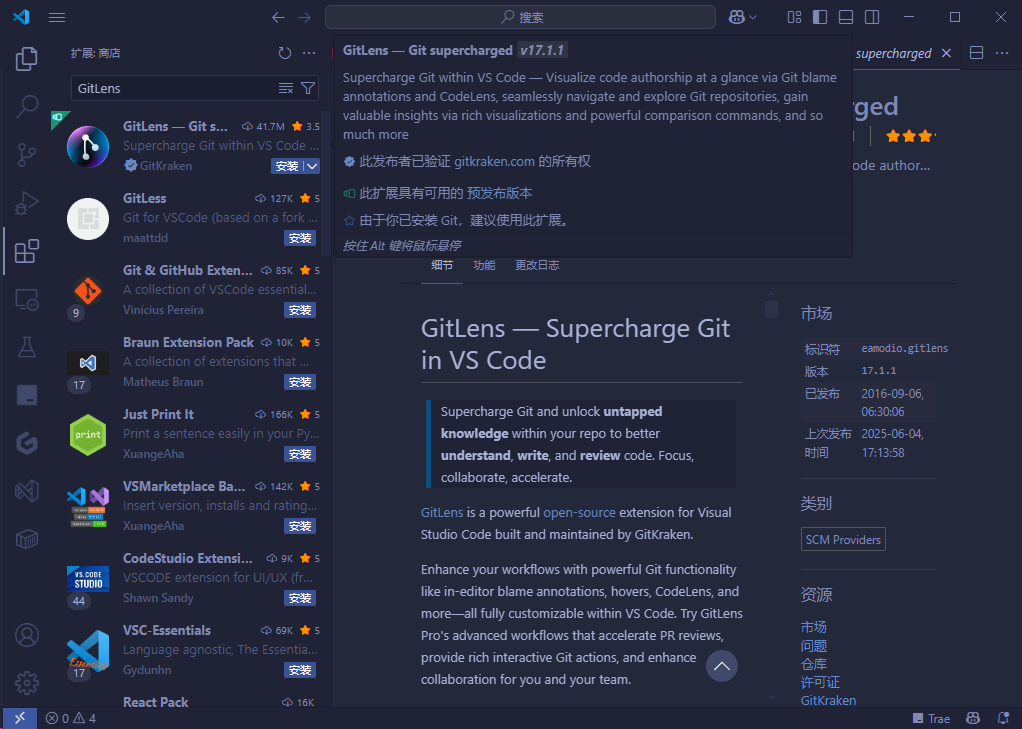Open Copilot status bar icon
Screen dimensions: 1022x729
pos(973,718)
